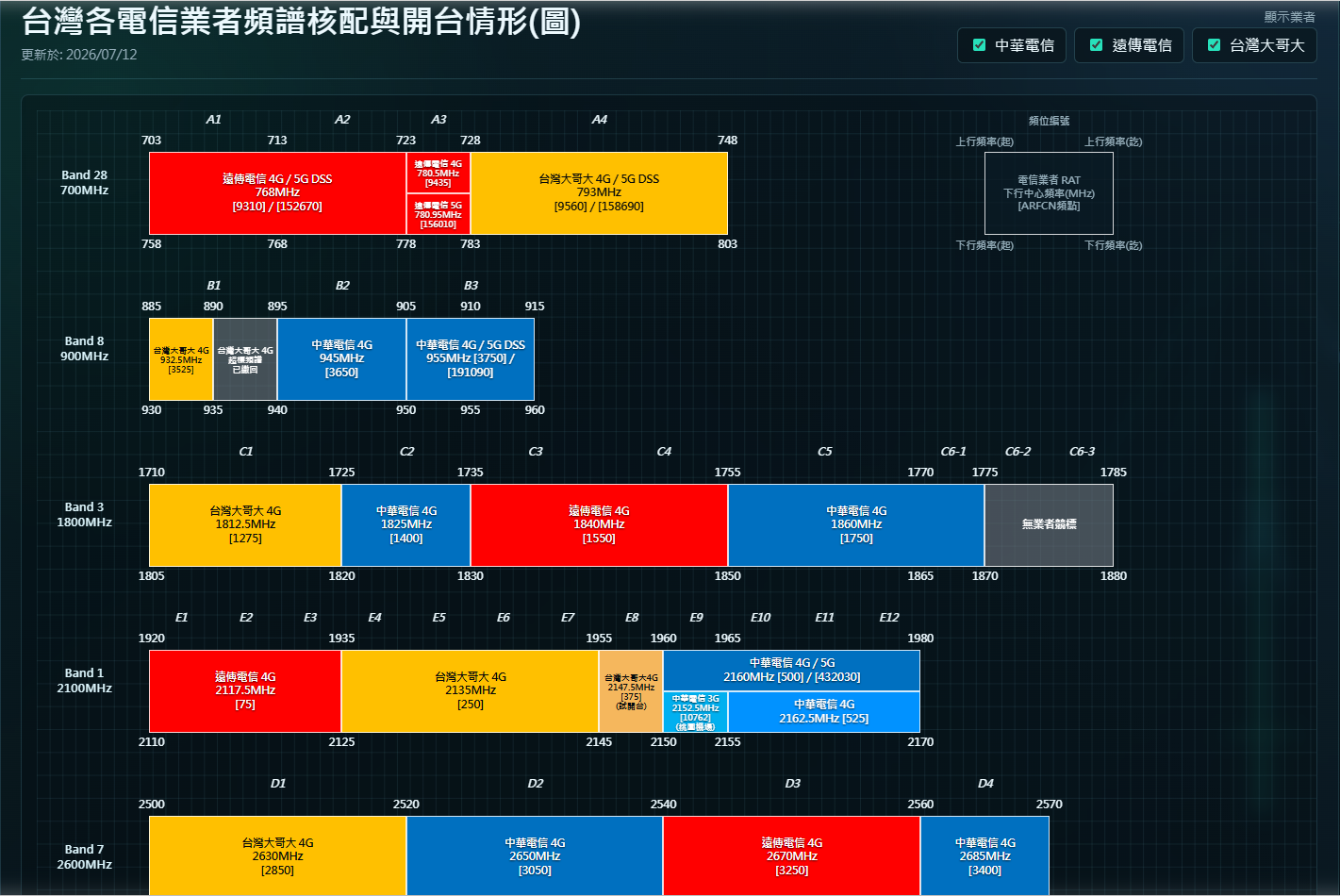Select 台灣大哥大 4G 1812.5MHz block
1340x896 pixels.
(x=245, y=525)
